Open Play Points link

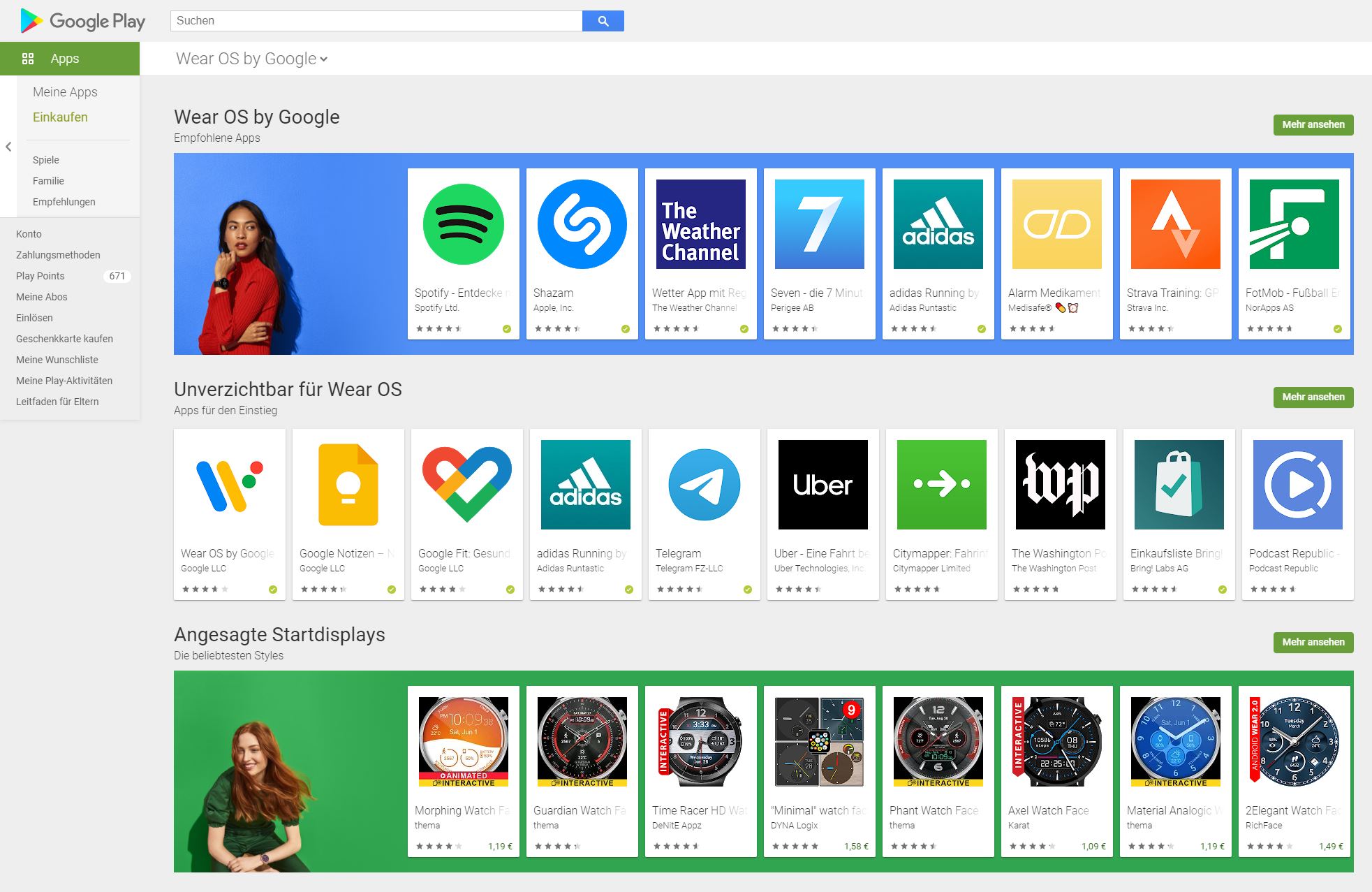click(x=40, y=276)
